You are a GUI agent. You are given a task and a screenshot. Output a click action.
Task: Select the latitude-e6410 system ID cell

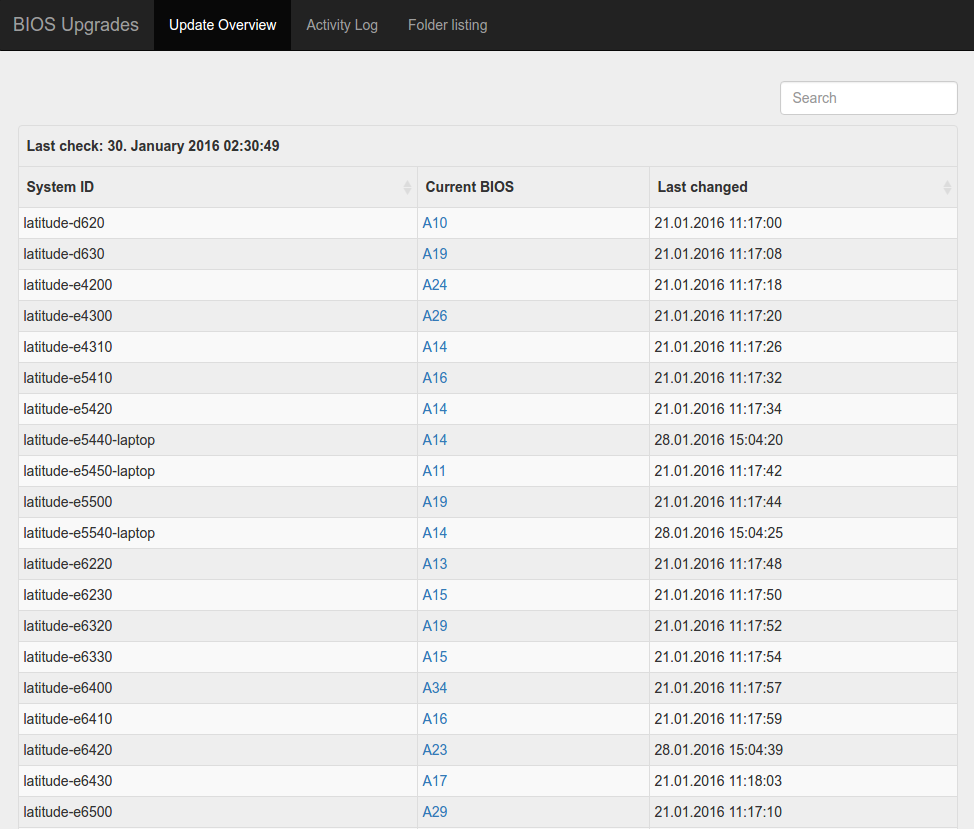[218, 719]
